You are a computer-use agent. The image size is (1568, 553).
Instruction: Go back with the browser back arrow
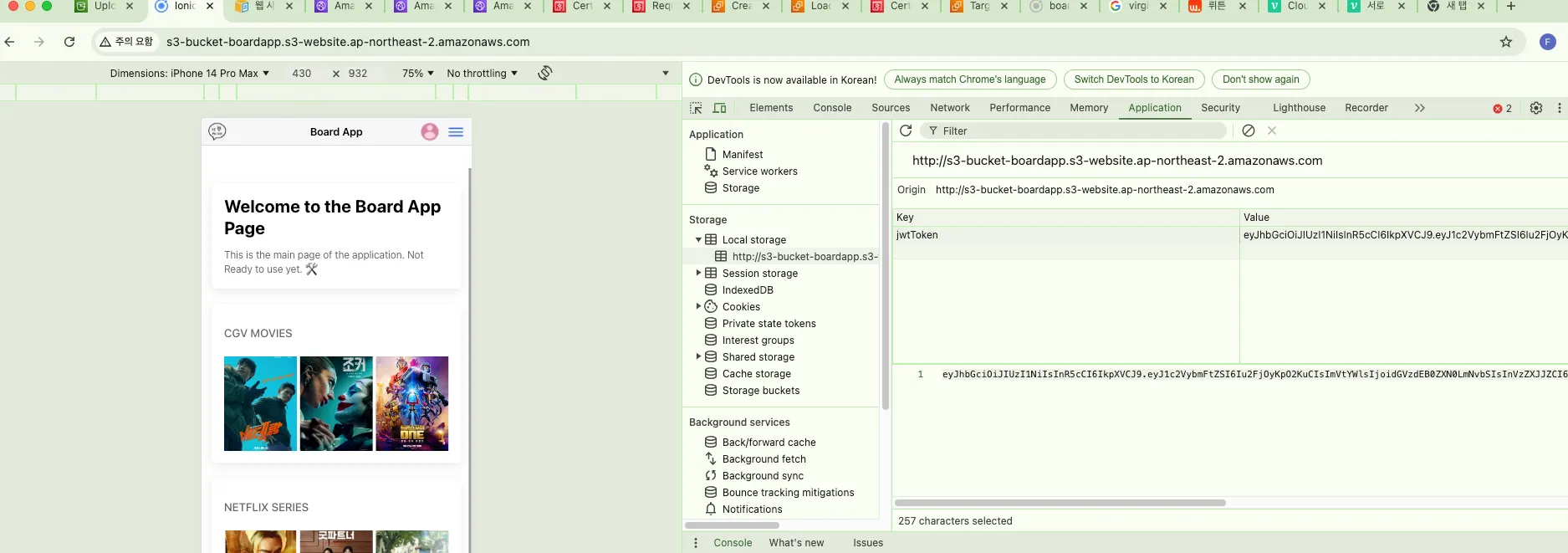[10, 42]
